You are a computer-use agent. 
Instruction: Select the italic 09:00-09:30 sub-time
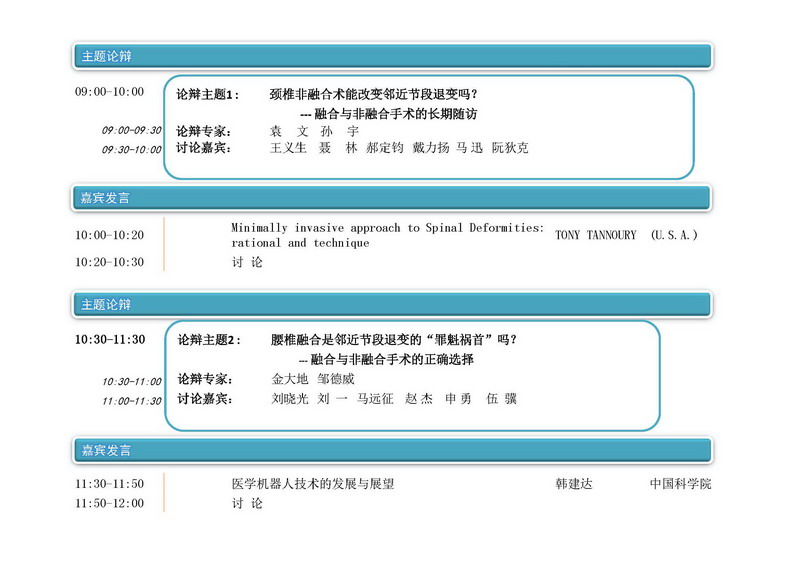pos(131,130)
